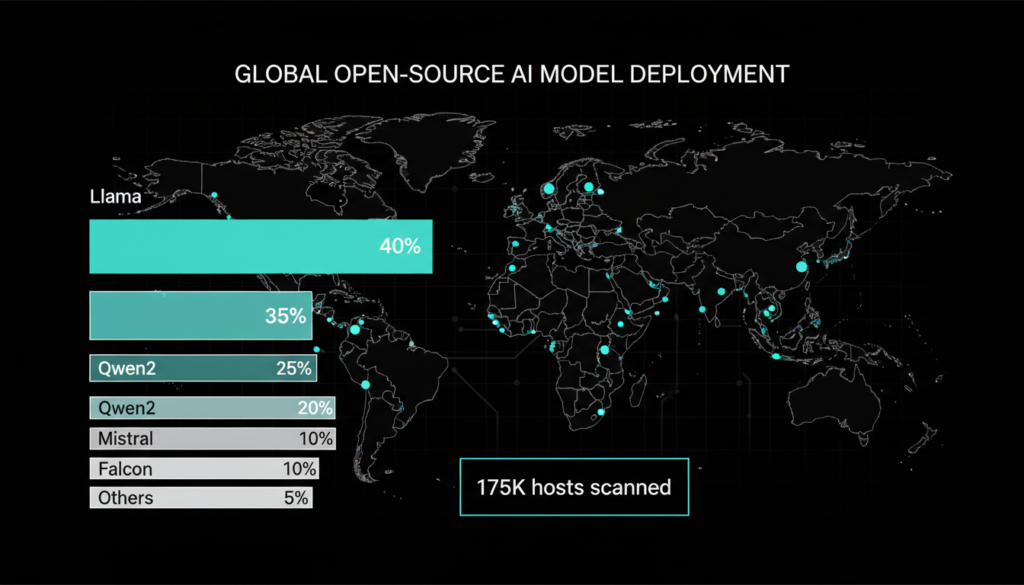Click the "175K hosts scanned" box
Viewport: 1024px width, 585px height.
tap(574, 487)
